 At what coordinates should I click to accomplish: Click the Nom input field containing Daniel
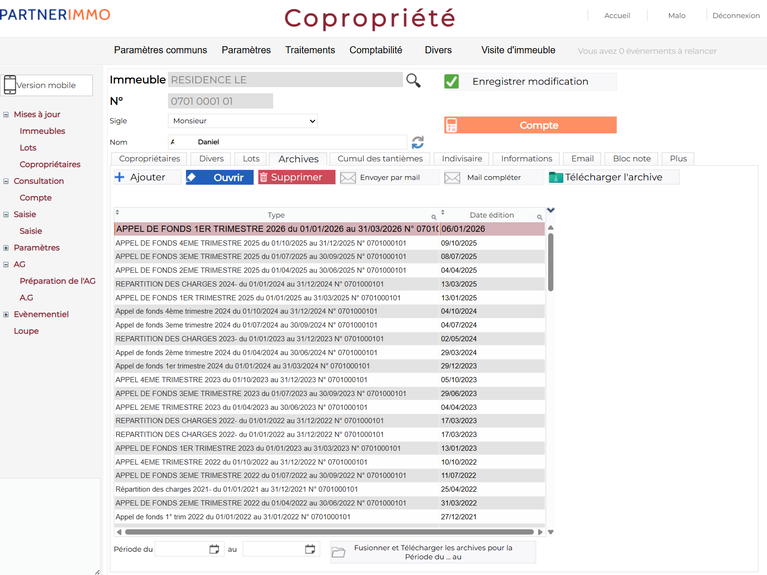tap(288, 142)
